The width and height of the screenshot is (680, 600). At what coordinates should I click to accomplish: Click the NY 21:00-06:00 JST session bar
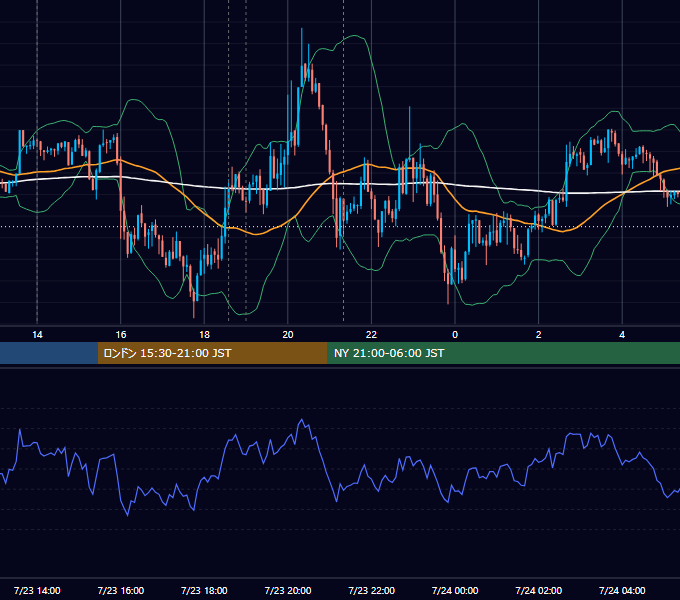pos(503,353)
